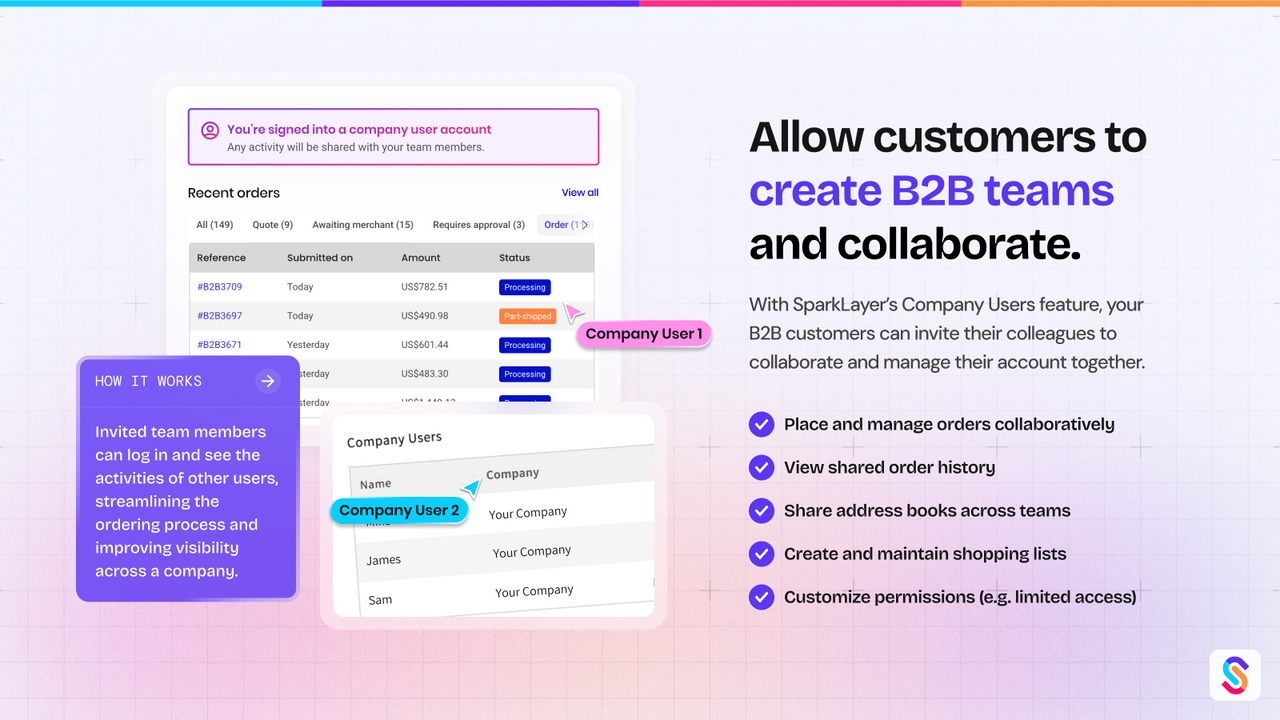
Task: Click the amount US$483.30
Action: coord(424,374)
